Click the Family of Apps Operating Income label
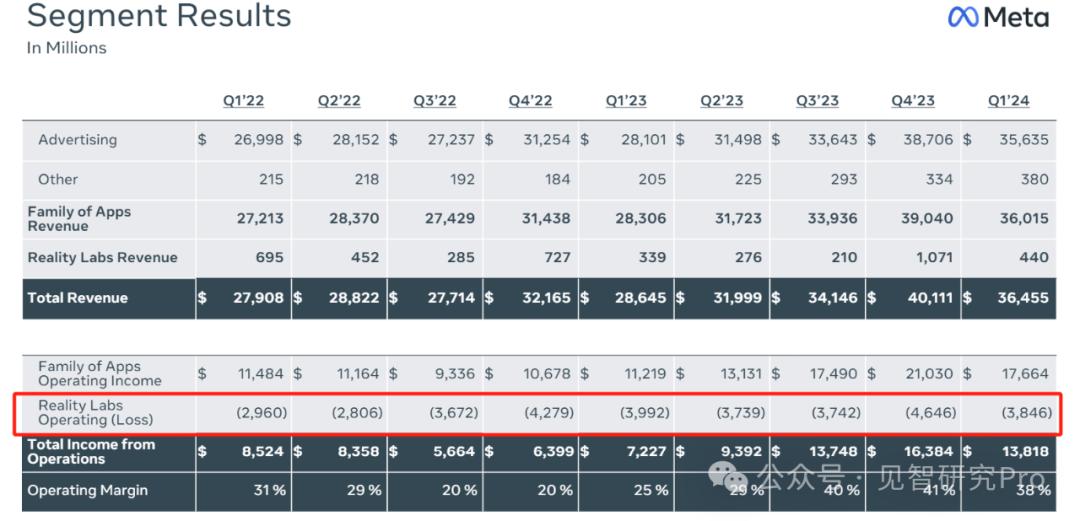1080x521 pixels. [x=99, y=374]
